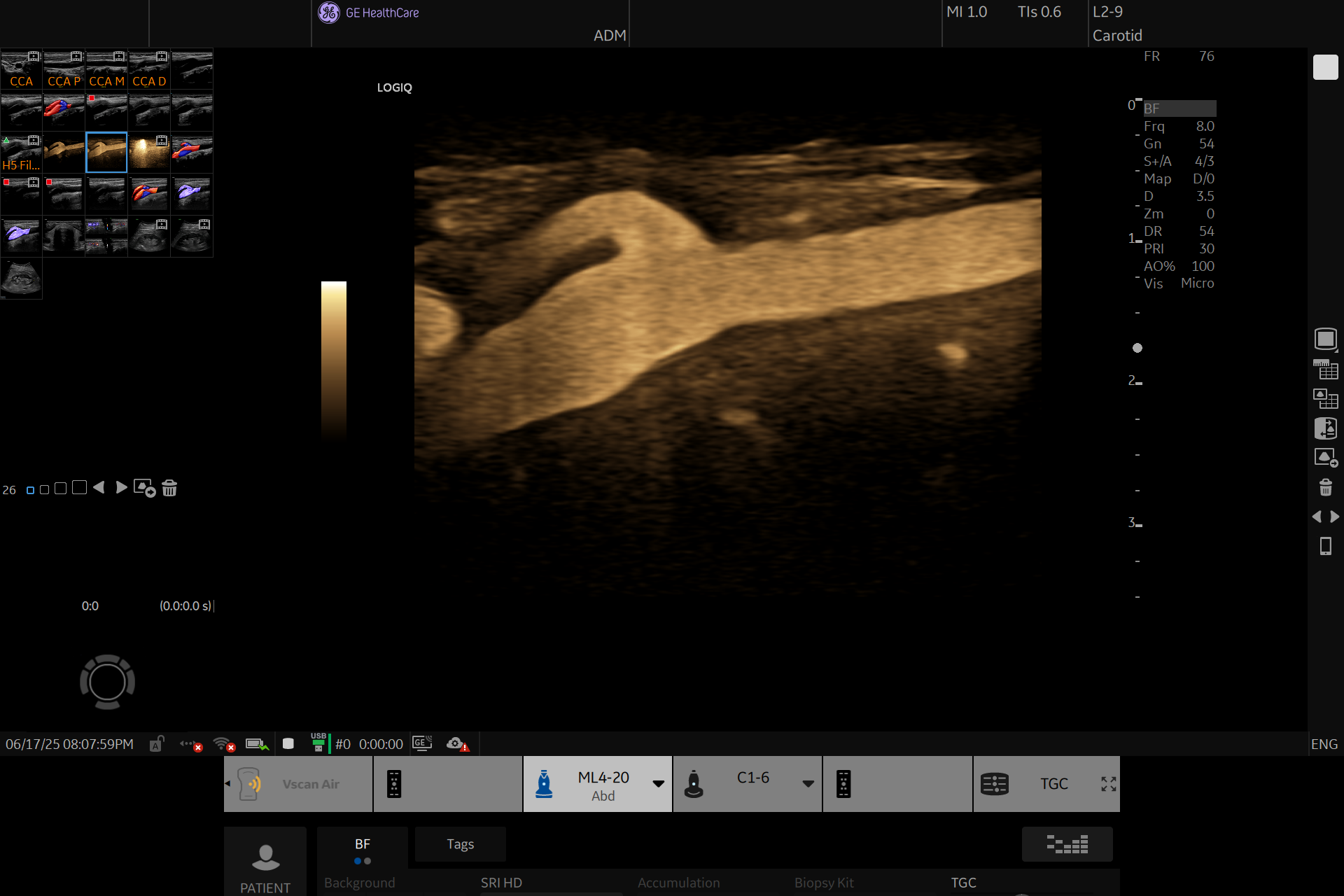Select the BF tab

pyautogui.click(x=362, y=847)
